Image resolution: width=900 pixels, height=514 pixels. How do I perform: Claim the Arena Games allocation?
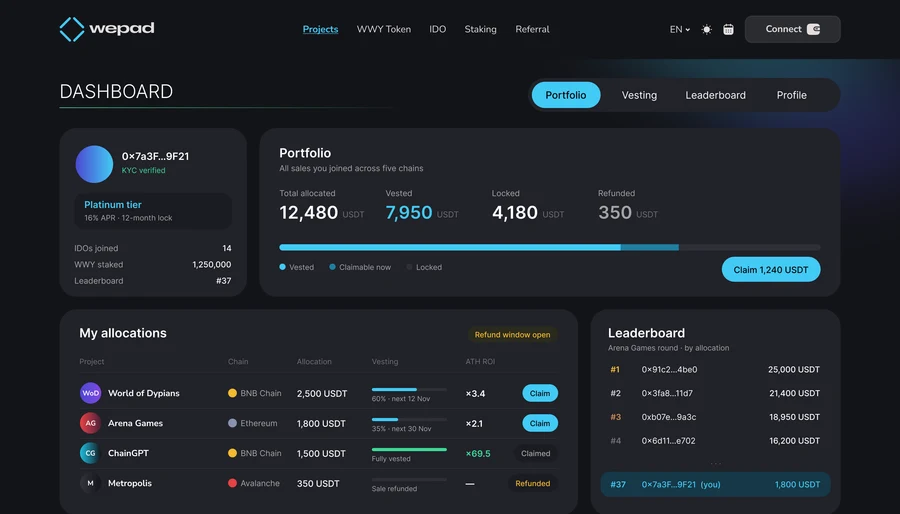(x=540, y=423)
